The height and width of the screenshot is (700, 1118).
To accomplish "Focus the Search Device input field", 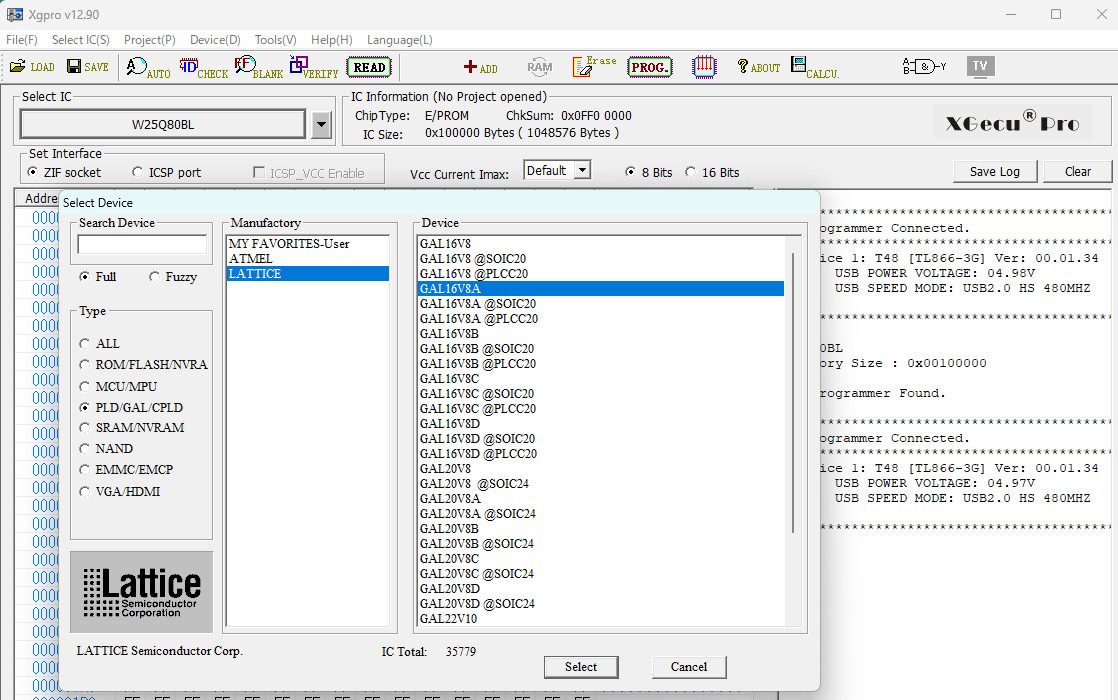I will pyautogui.click(x=143, y=245).
